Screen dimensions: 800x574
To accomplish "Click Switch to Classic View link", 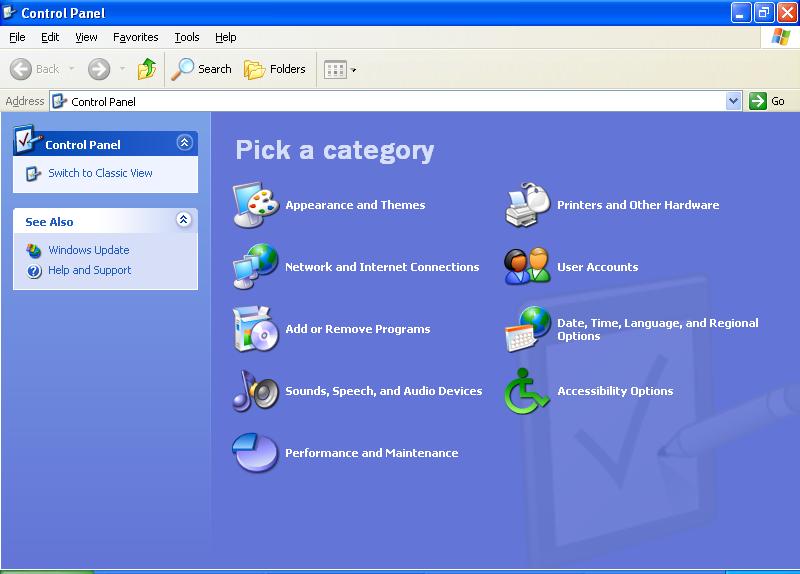I will point(101,173).
